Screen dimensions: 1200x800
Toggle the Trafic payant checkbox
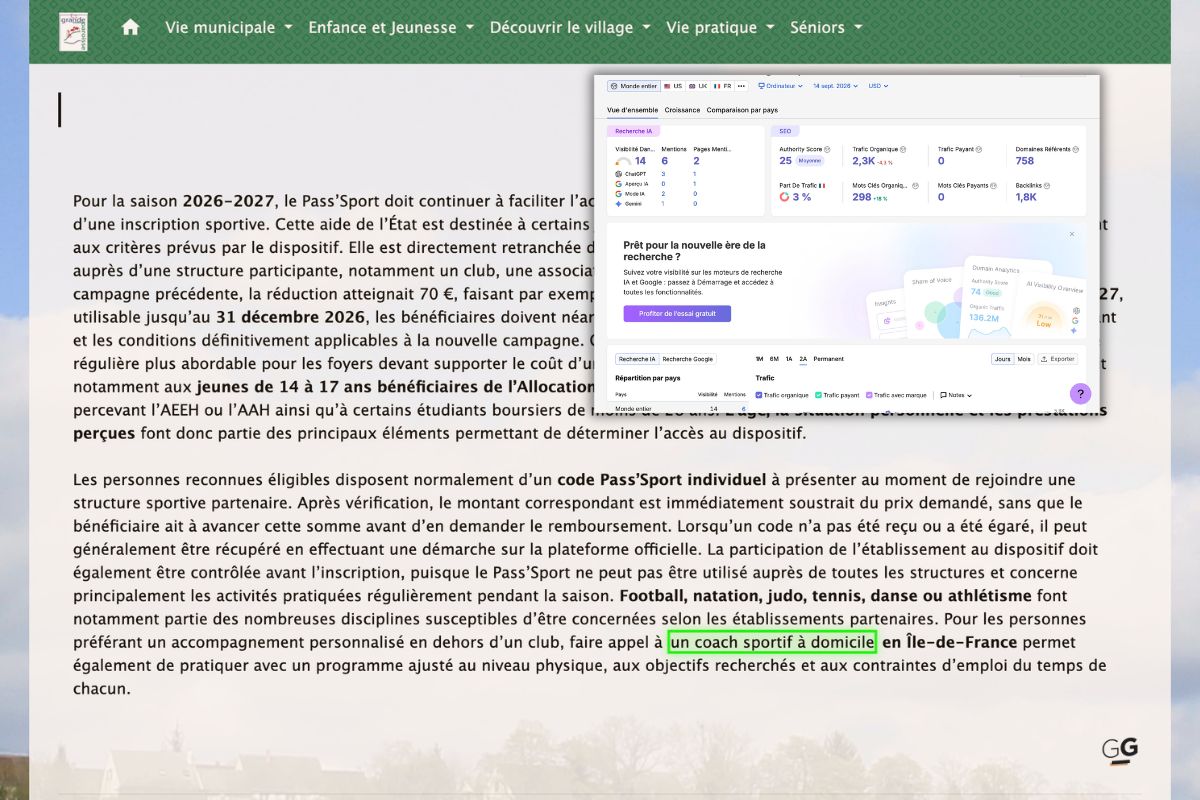(818, 395)
